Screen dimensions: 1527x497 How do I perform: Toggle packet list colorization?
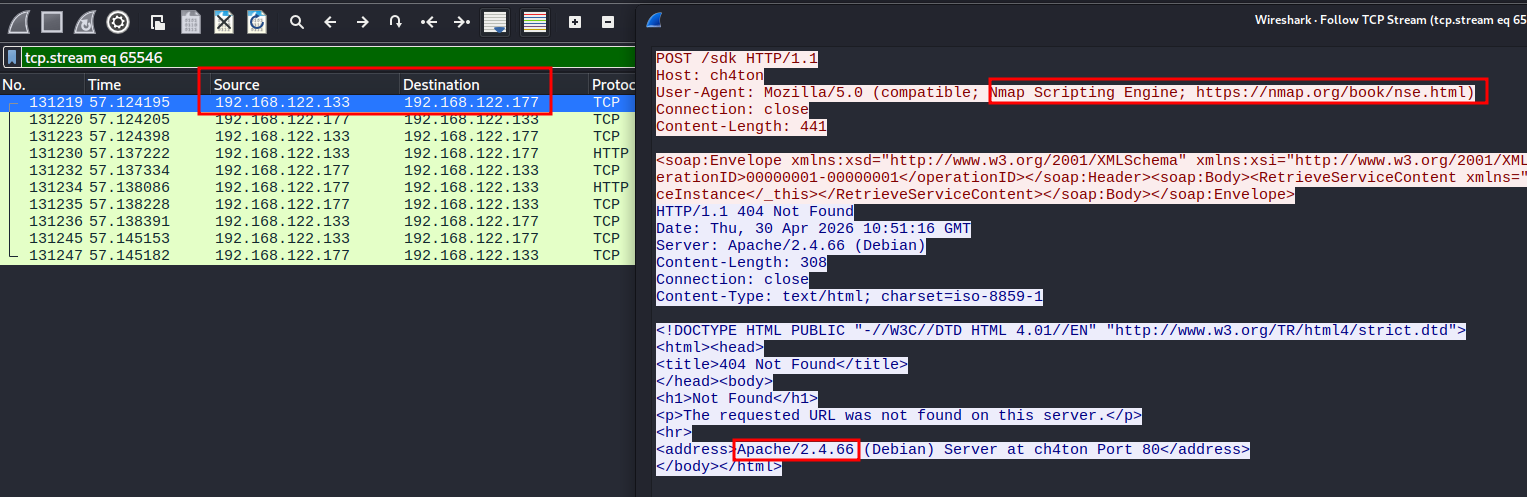click(535, 21)
